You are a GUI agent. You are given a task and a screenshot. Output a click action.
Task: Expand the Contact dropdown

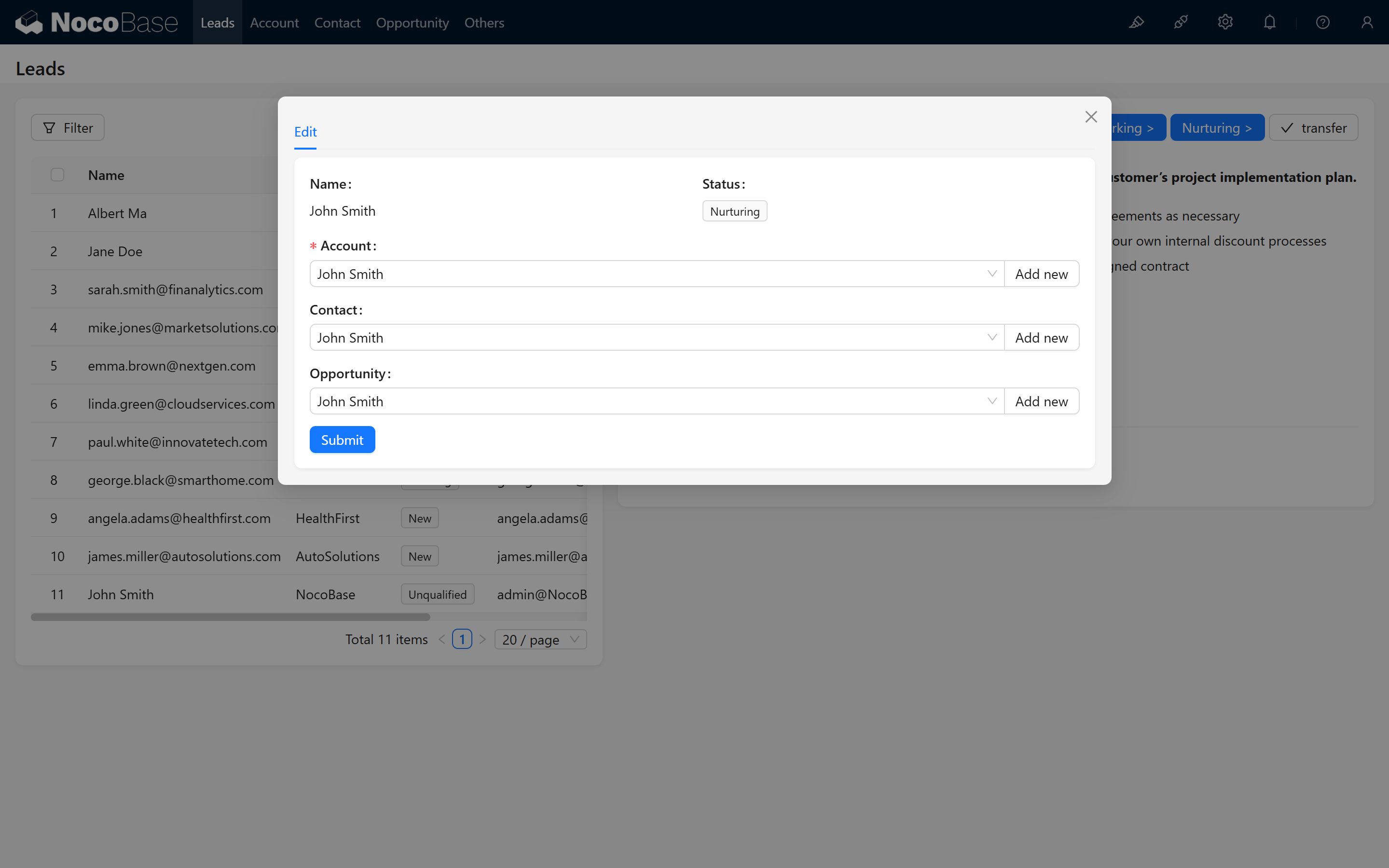(x=991, y=338)
